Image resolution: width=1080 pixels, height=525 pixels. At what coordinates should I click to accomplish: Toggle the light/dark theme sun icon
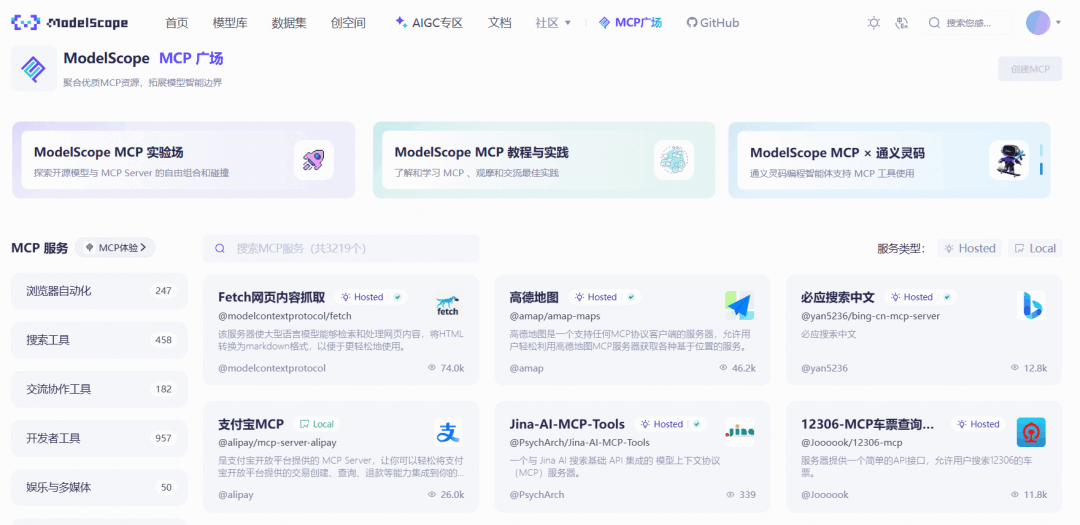click(873, 23)
